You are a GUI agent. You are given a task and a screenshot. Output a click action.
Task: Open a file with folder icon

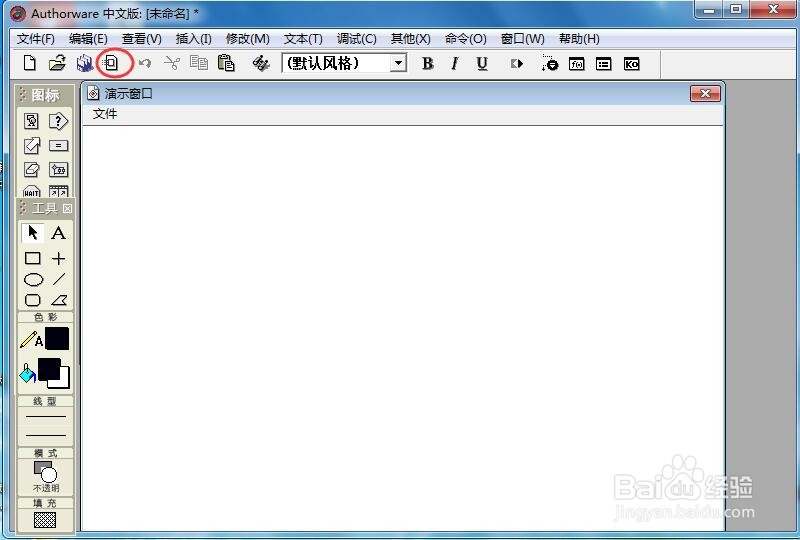coord(57,63)
